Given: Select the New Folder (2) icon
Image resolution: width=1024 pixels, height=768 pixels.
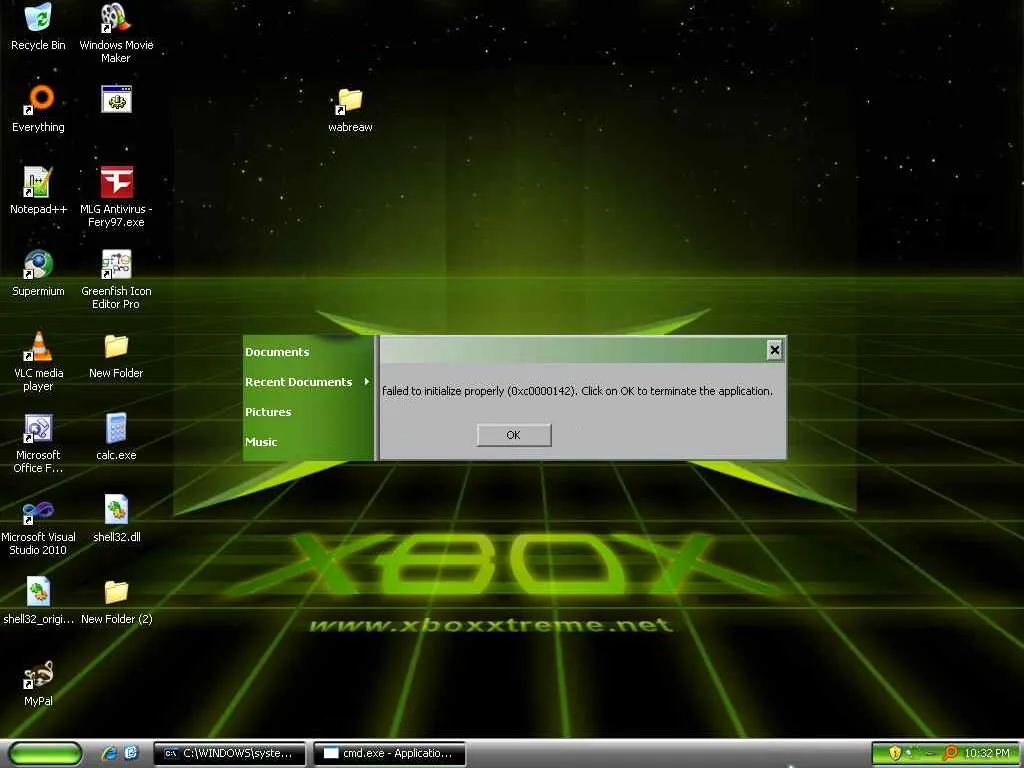Looking at the screenshot, I should coord(116,601).
